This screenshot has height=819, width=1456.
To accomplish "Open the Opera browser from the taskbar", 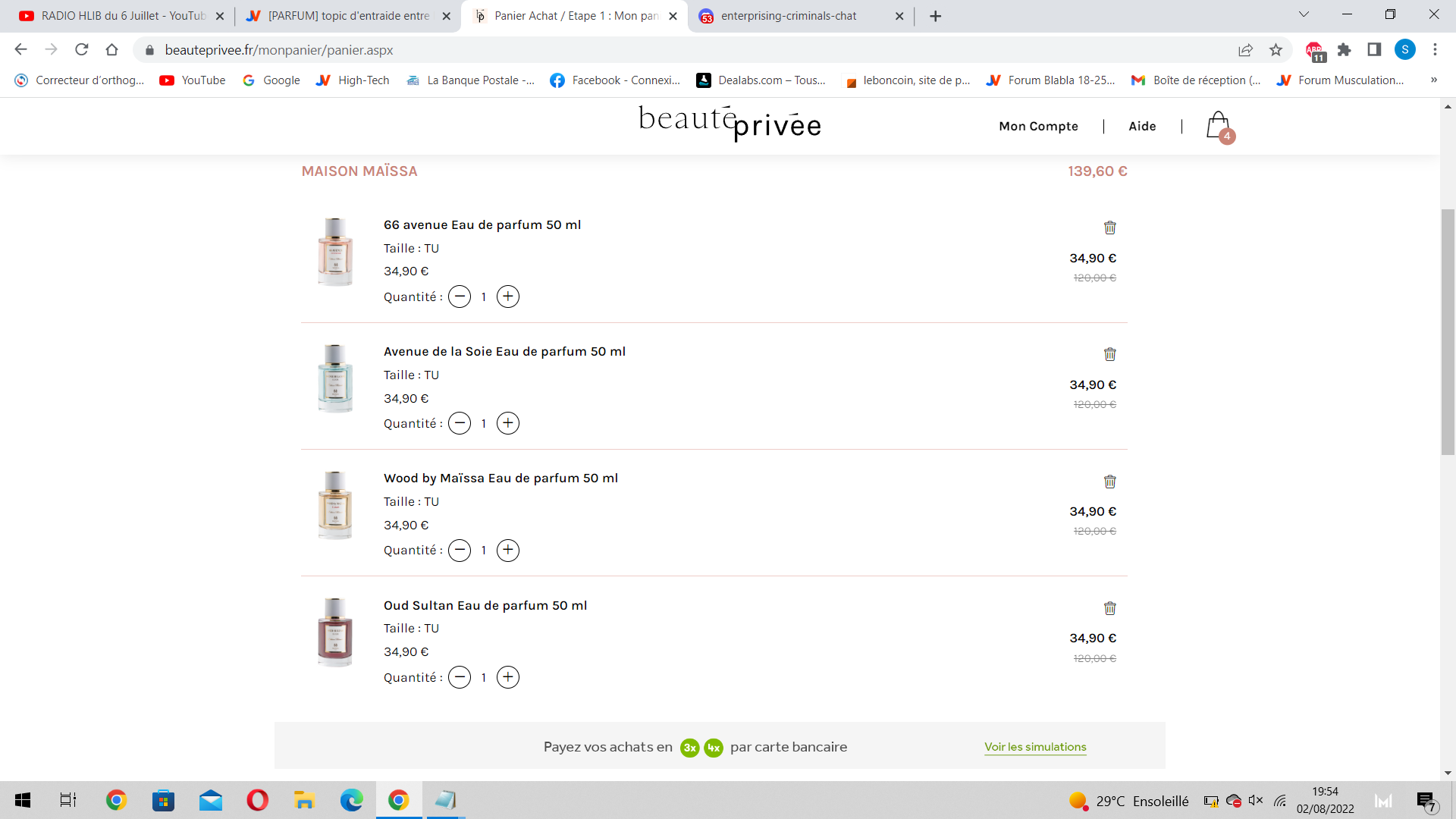I will pos(257,800).
